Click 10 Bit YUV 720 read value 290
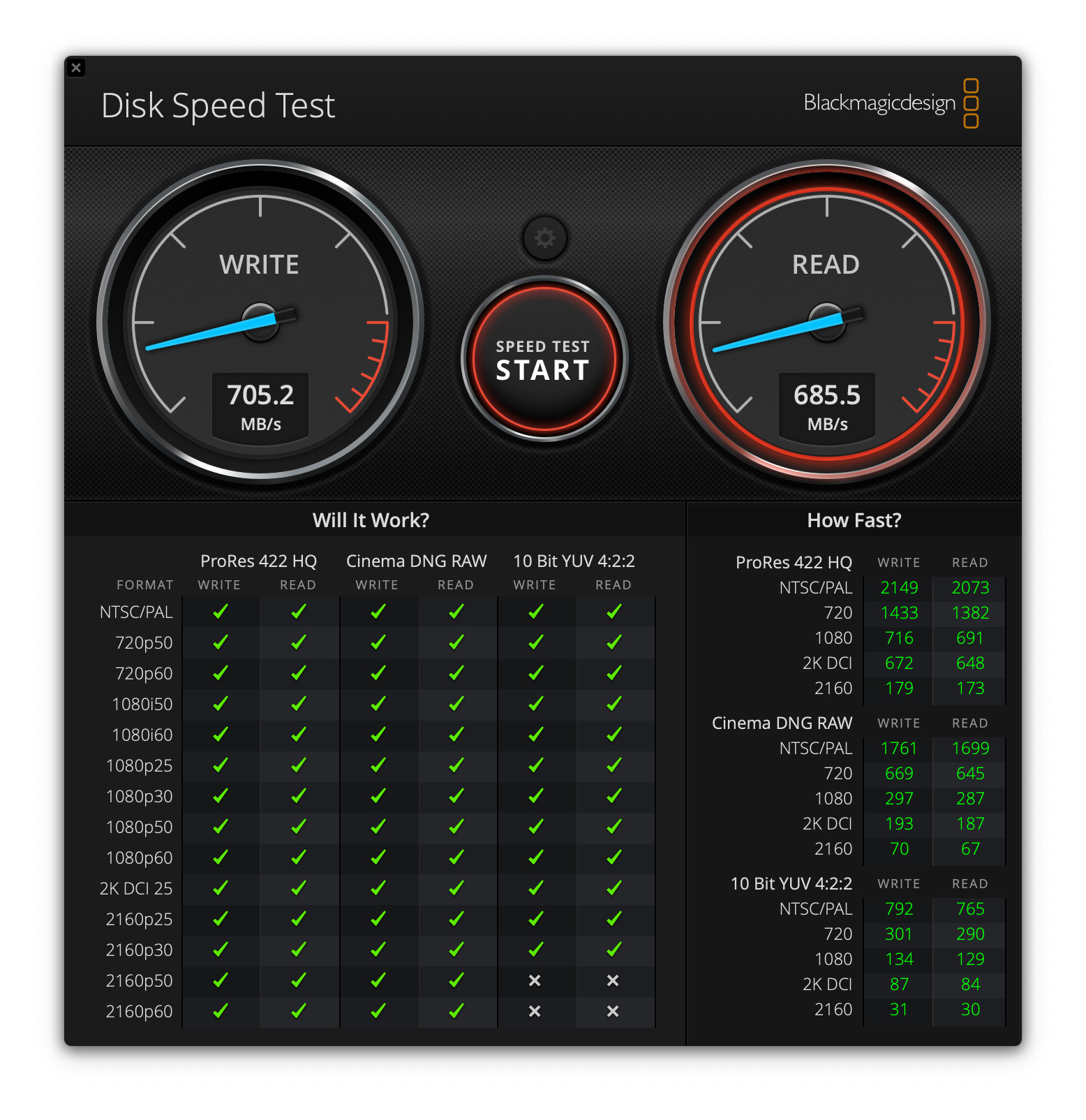Image resolution: width=1086 pixels, height=1120 pixels. pyautogui.click(x=970, y=934)
